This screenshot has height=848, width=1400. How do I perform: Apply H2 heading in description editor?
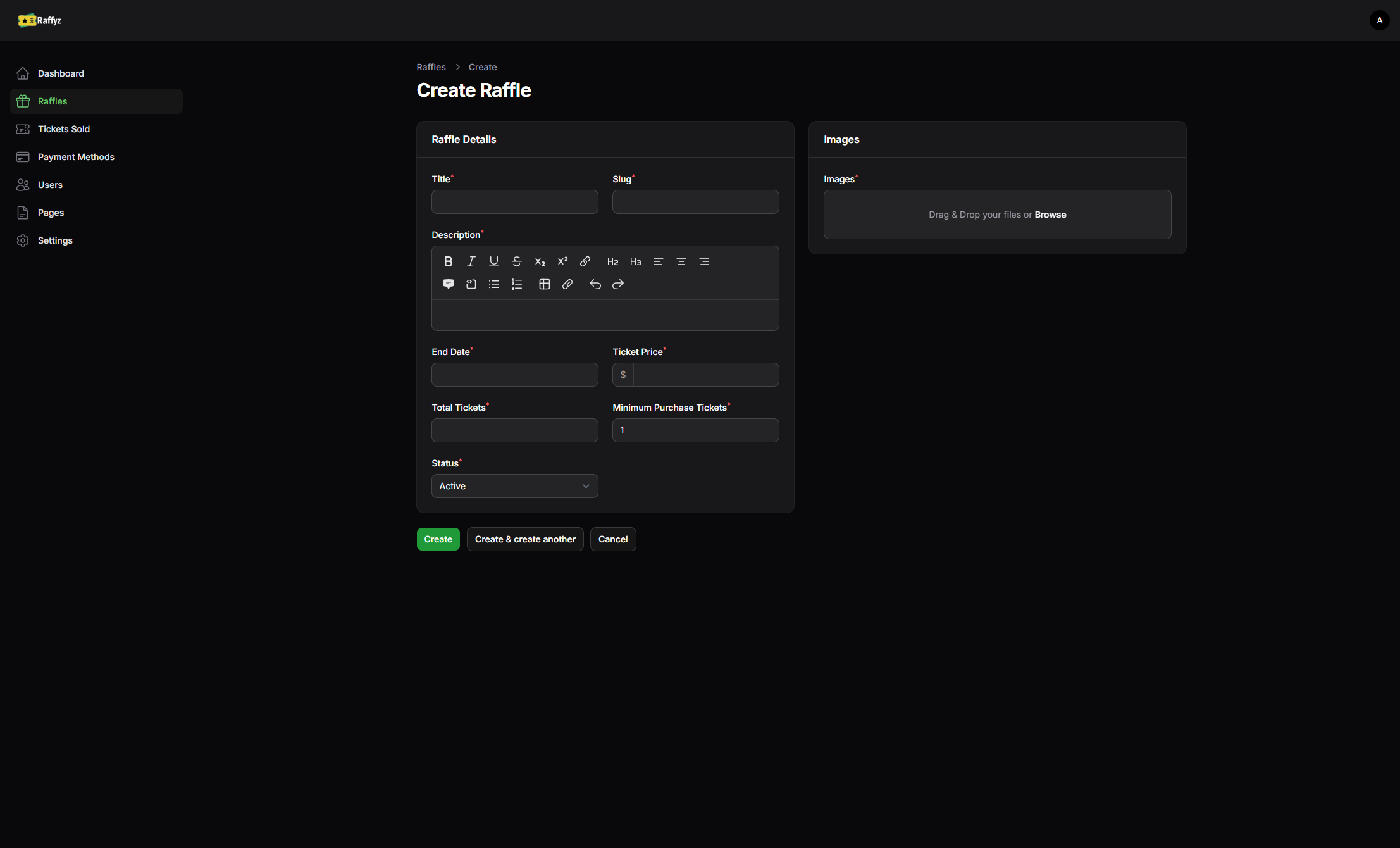click(x=612, y=261)
